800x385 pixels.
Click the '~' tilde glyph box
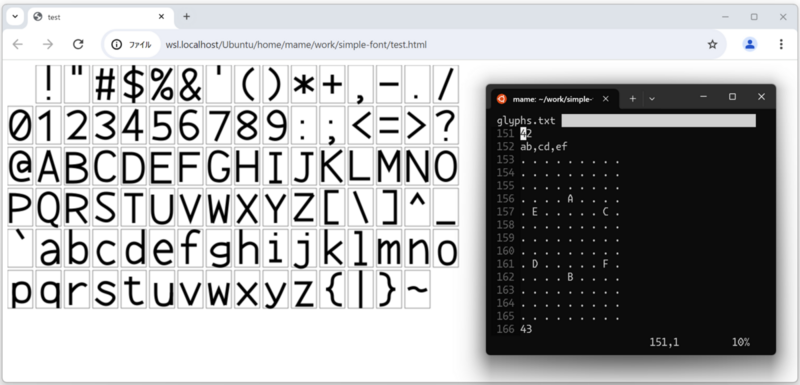417,289
